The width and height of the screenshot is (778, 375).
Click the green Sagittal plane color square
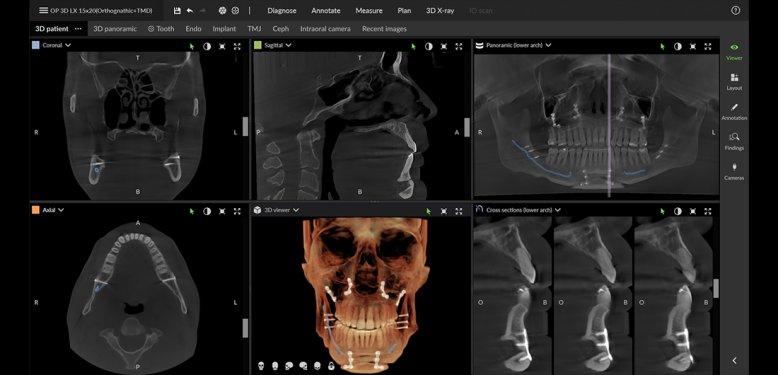point(257,45)
